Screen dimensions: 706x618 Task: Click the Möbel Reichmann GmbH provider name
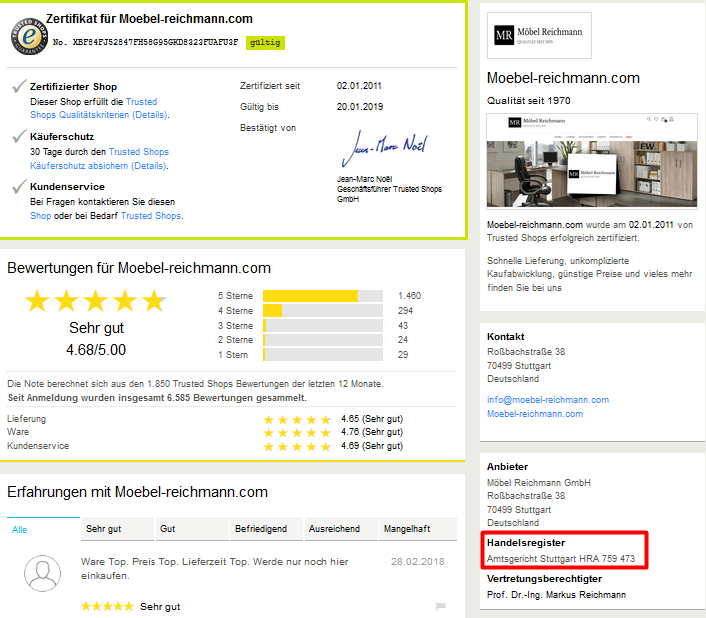(539, 483)
